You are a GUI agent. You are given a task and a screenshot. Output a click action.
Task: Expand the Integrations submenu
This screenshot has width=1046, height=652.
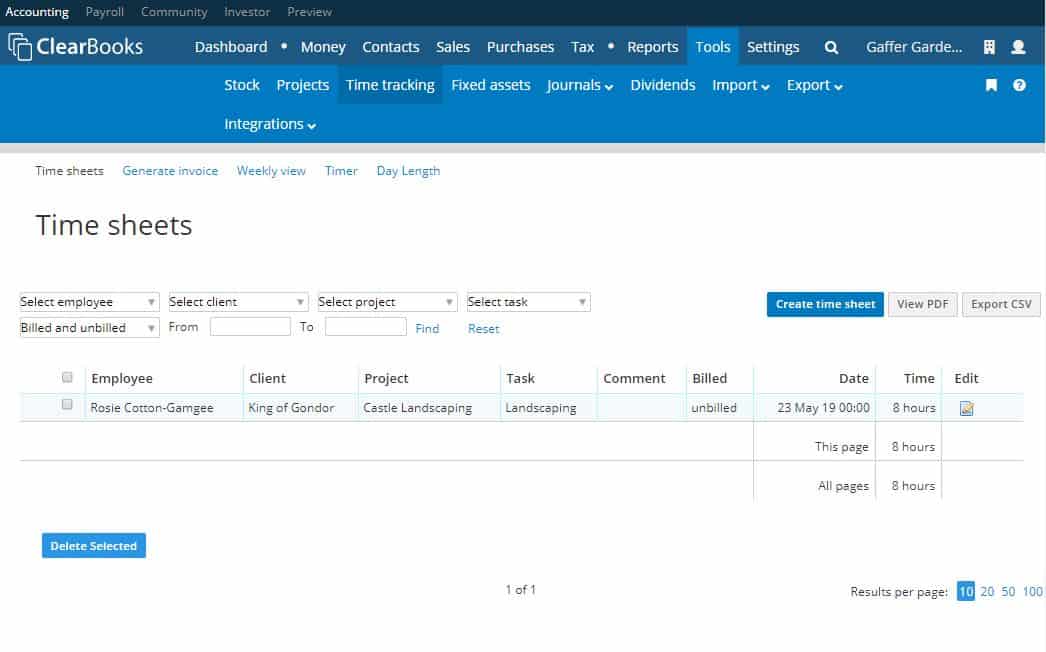point(270,124)
